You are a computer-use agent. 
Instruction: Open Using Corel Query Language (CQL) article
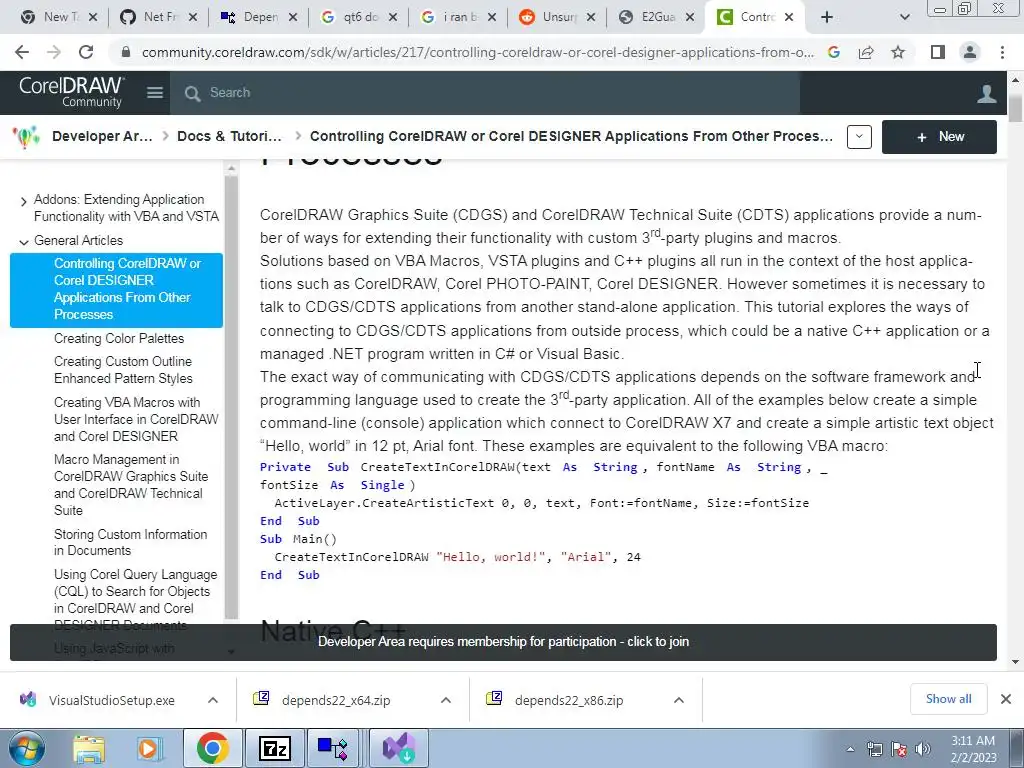point(135,600)
